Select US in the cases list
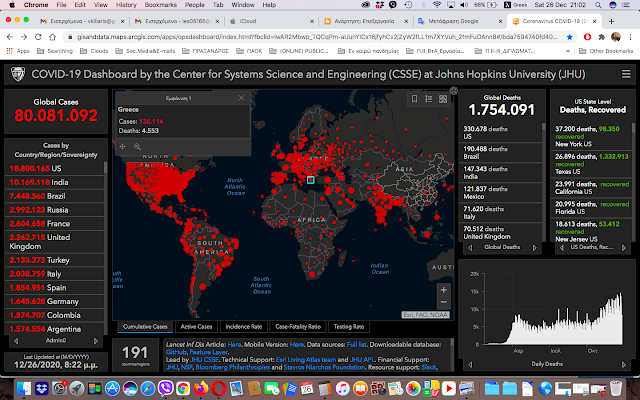Viewport: 640px width, 400px height. point(54,168)
